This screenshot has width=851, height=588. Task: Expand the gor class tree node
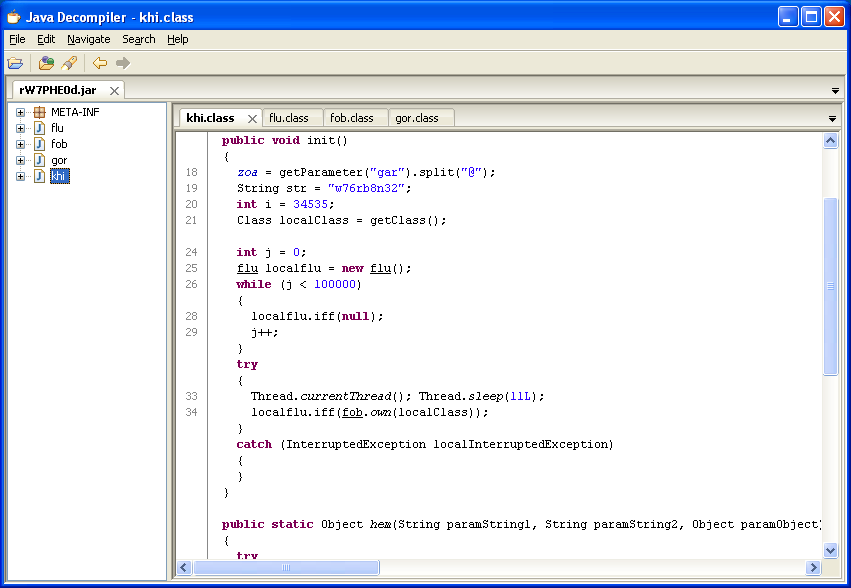tap(20, 160)
